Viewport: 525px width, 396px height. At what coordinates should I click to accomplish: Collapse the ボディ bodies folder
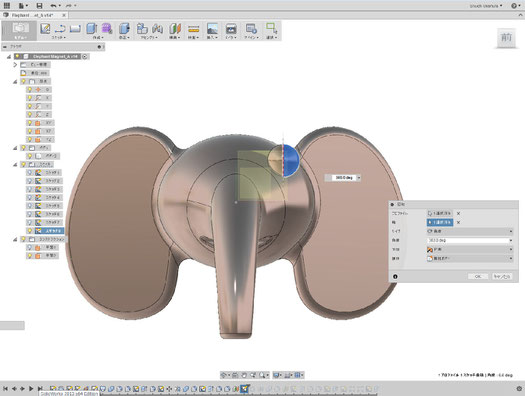click(x=15, y=148)
